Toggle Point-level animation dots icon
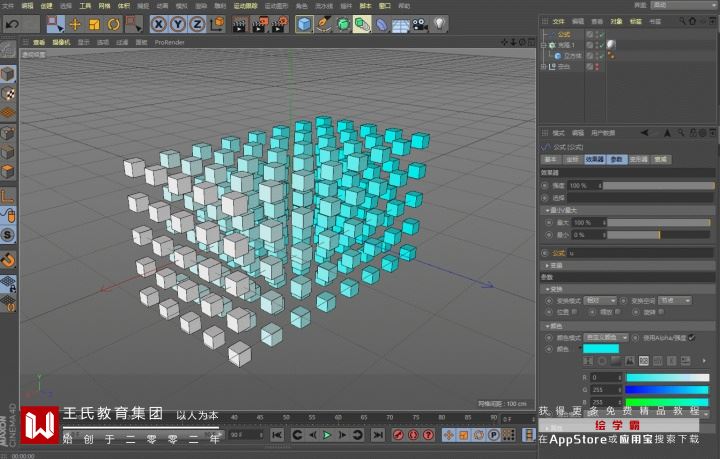This screenshot has height=459, width=720. pyautogui.click(x=508, y=435)
